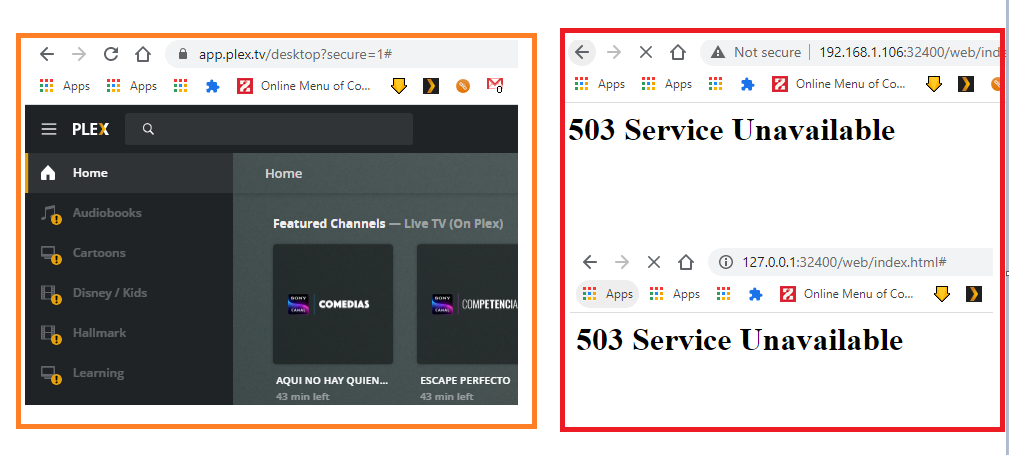
Task: Click the 192.168.1.106:32400 address text
Action: point(911,52)
